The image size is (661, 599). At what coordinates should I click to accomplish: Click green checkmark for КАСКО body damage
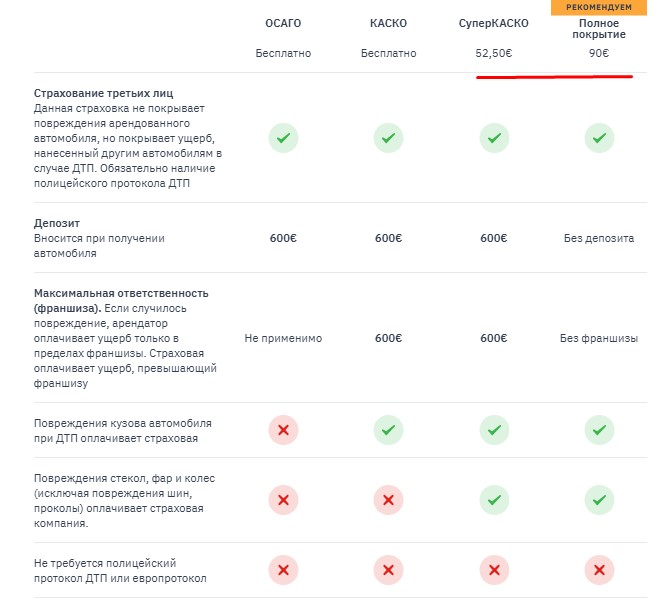coord(388,430)
